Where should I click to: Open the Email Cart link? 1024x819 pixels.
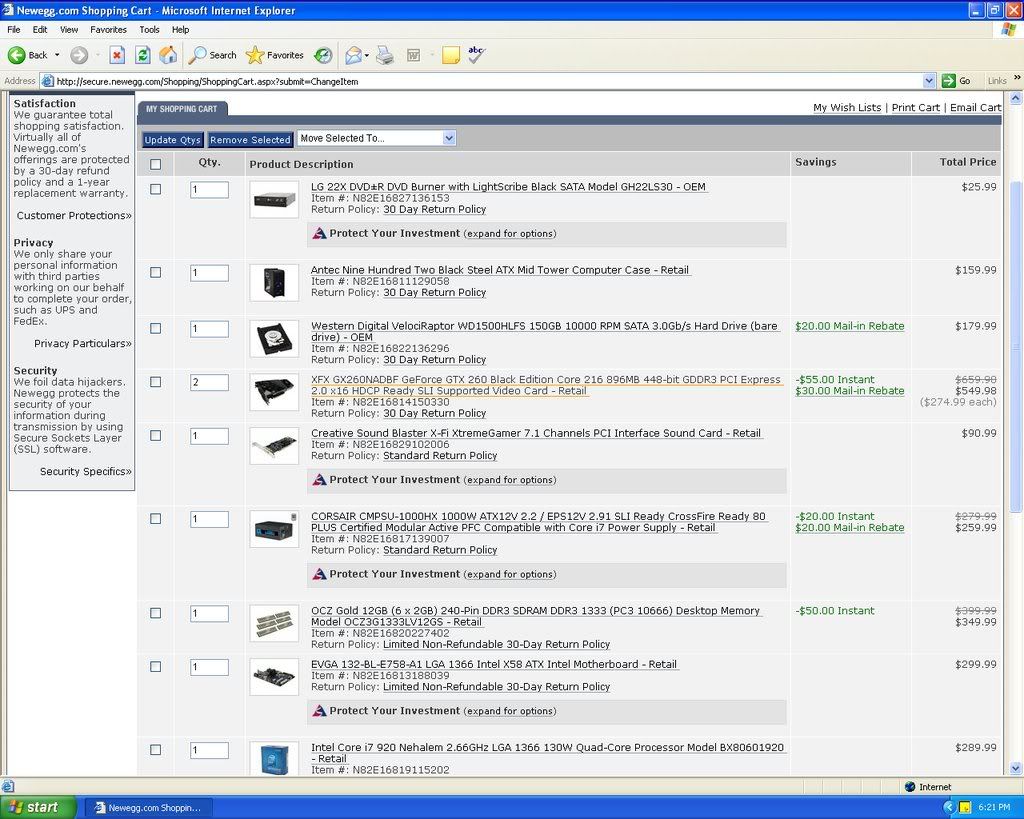(x=975, y=108)
